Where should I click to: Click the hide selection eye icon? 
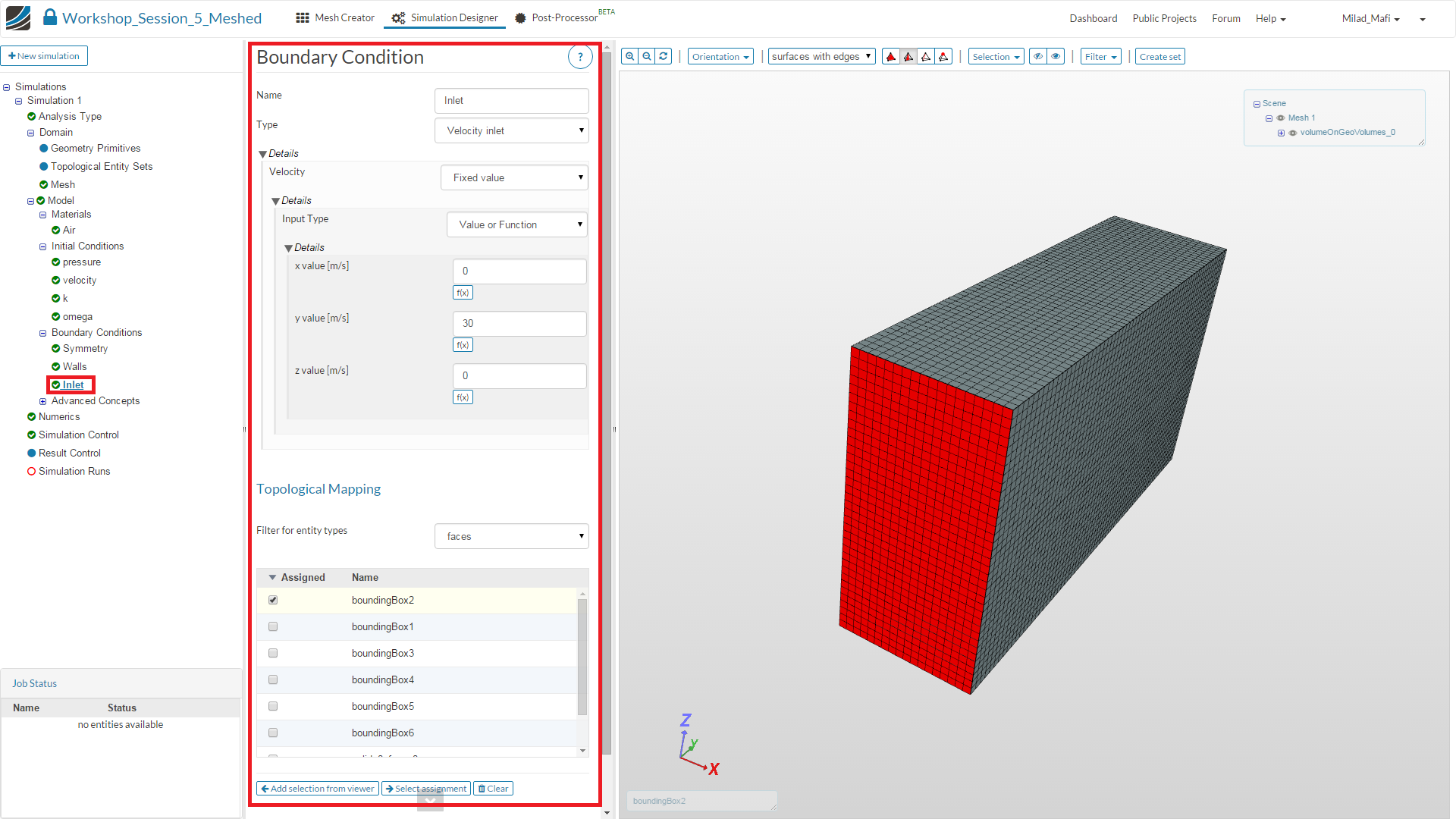1038,56
